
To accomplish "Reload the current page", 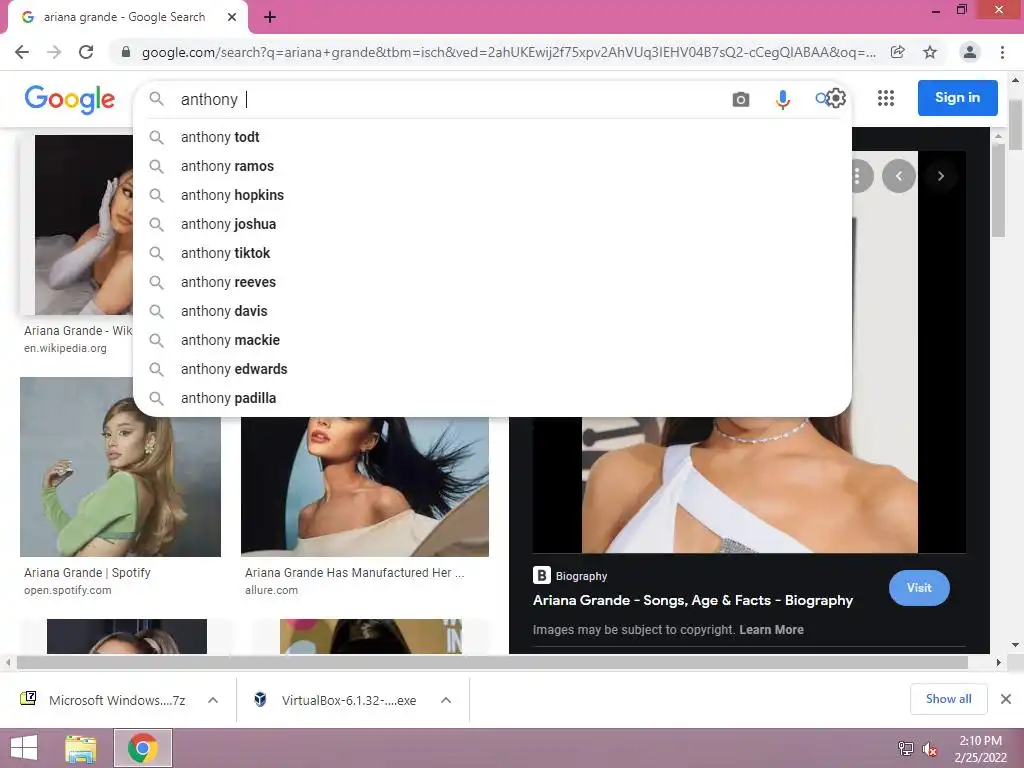I will pyautogui.click(x=86, y=52).
